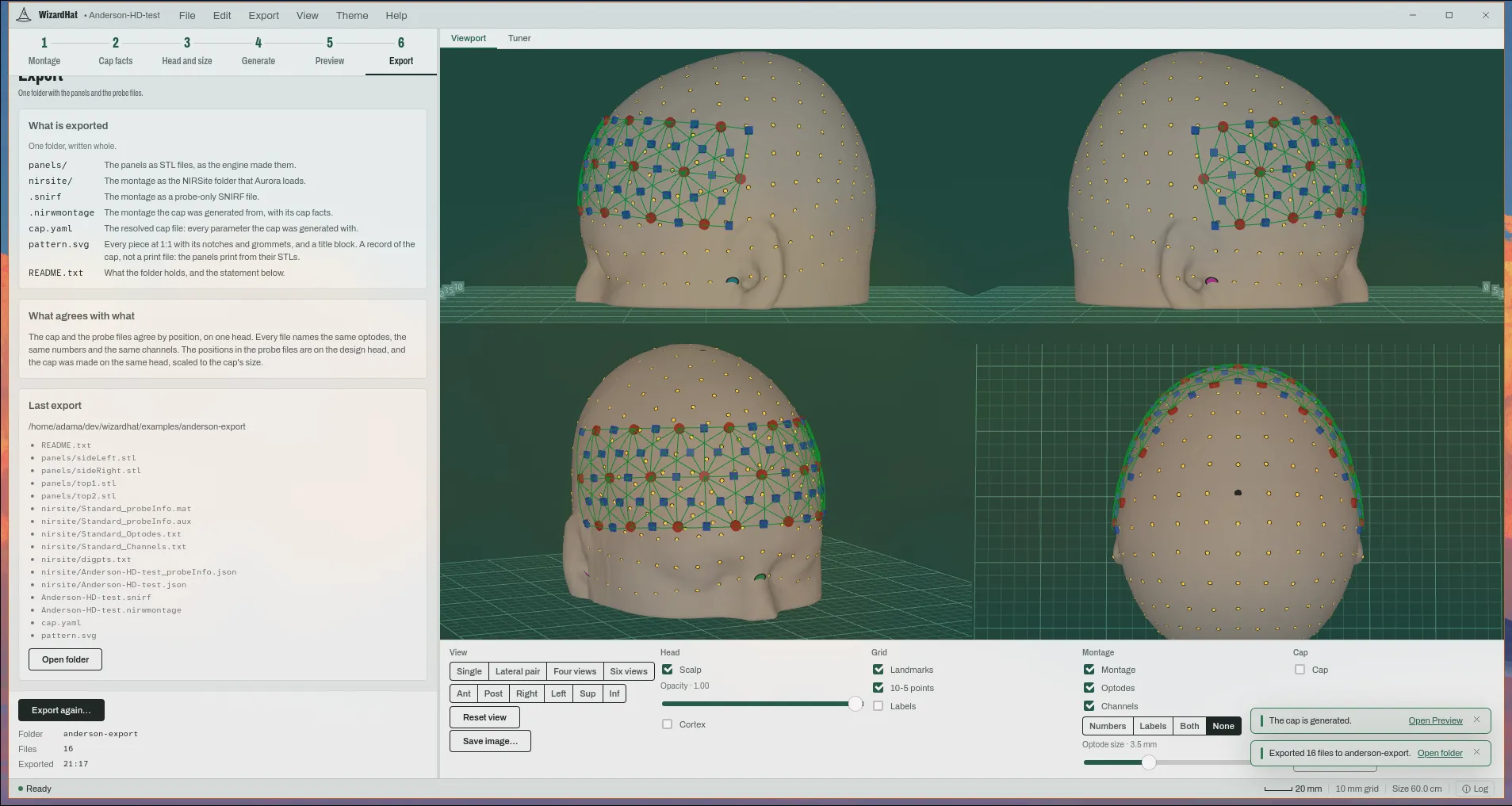Set camera to Ant view
The image size is (1512, 806).
point(464,693)
